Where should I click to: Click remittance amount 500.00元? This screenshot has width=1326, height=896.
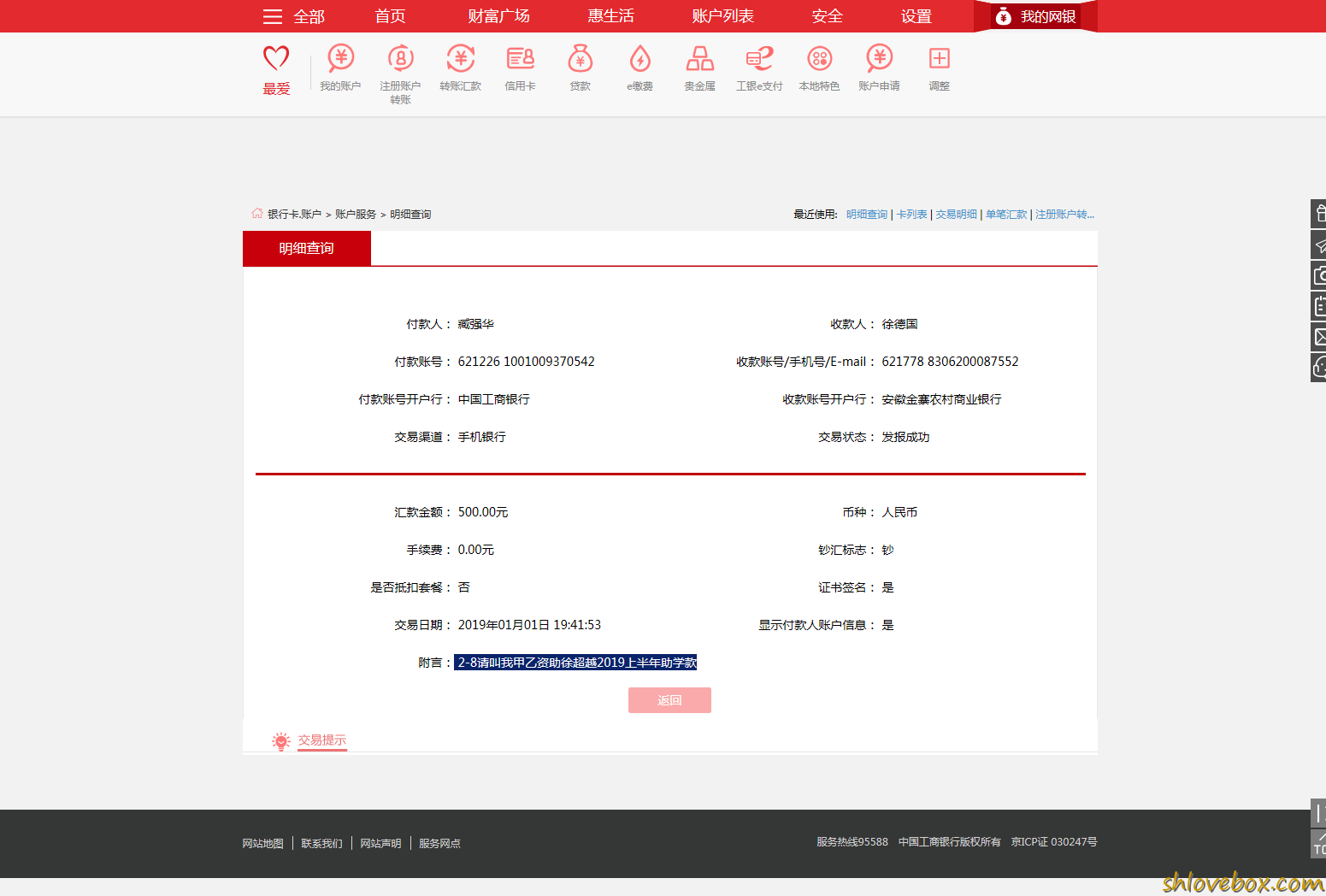483,512
